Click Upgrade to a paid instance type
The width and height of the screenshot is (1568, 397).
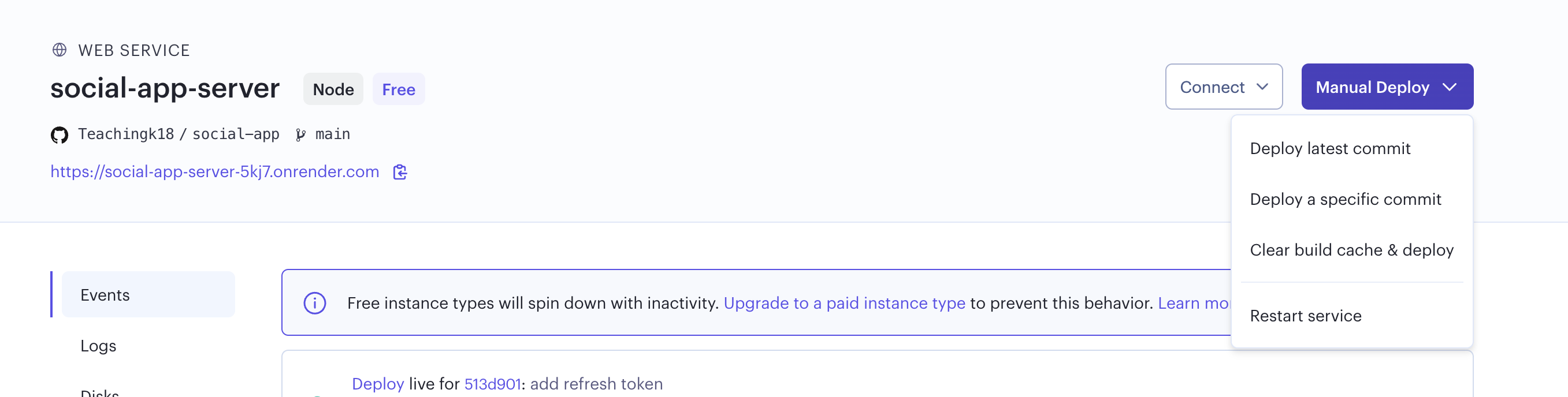(x=844, y=303)
